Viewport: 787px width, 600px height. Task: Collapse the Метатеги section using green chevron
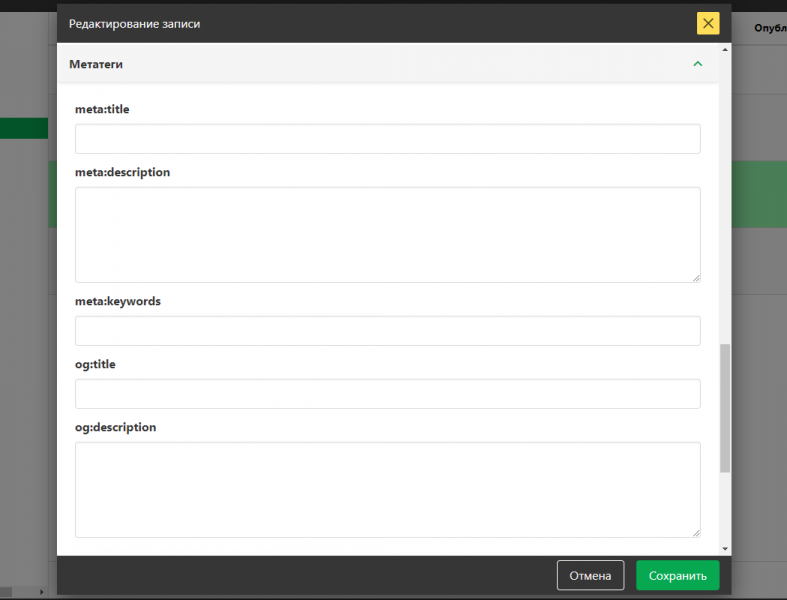pos(698,64)
